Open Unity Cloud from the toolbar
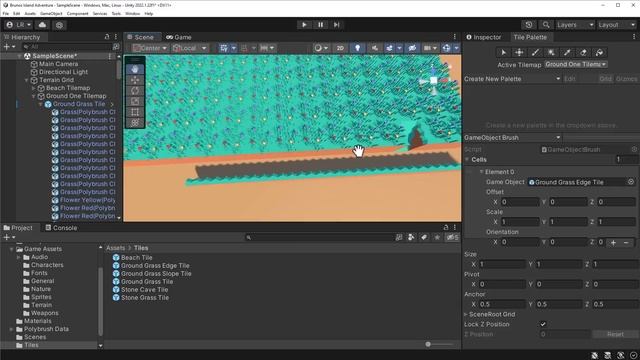The width and height of the screenshot is (640, 360). pos(42,25)
